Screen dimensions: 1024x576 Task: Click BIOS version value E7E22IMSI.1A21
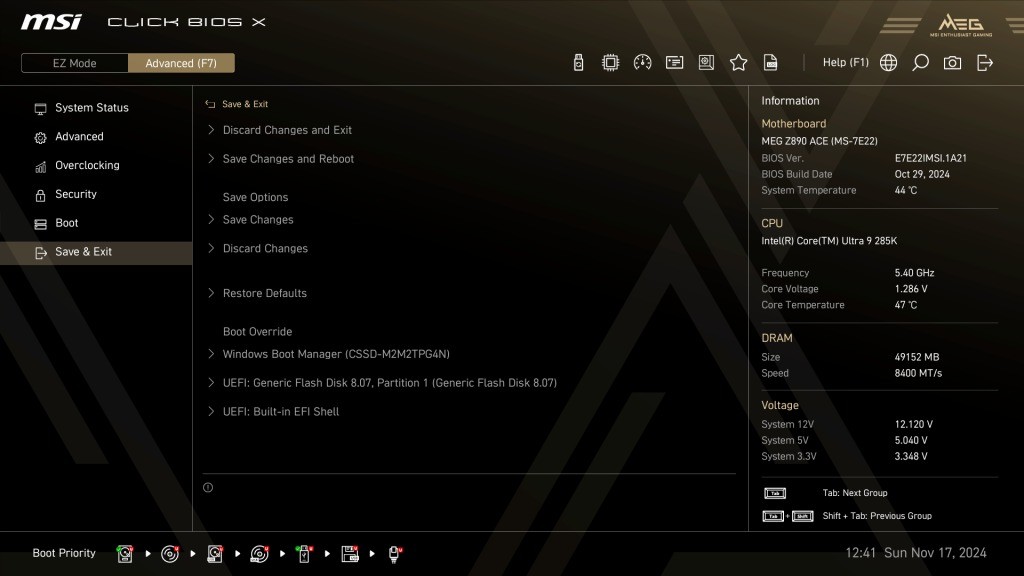pyautogui.click(x=931, y=158)
